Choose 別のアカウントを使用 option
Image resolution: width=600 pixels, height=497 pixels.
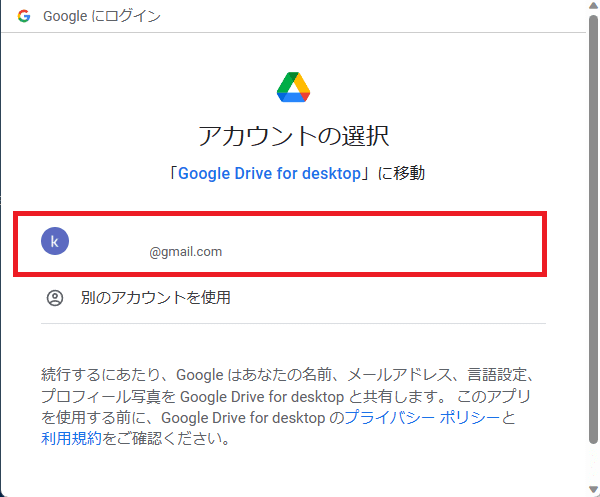coord(293,298)
